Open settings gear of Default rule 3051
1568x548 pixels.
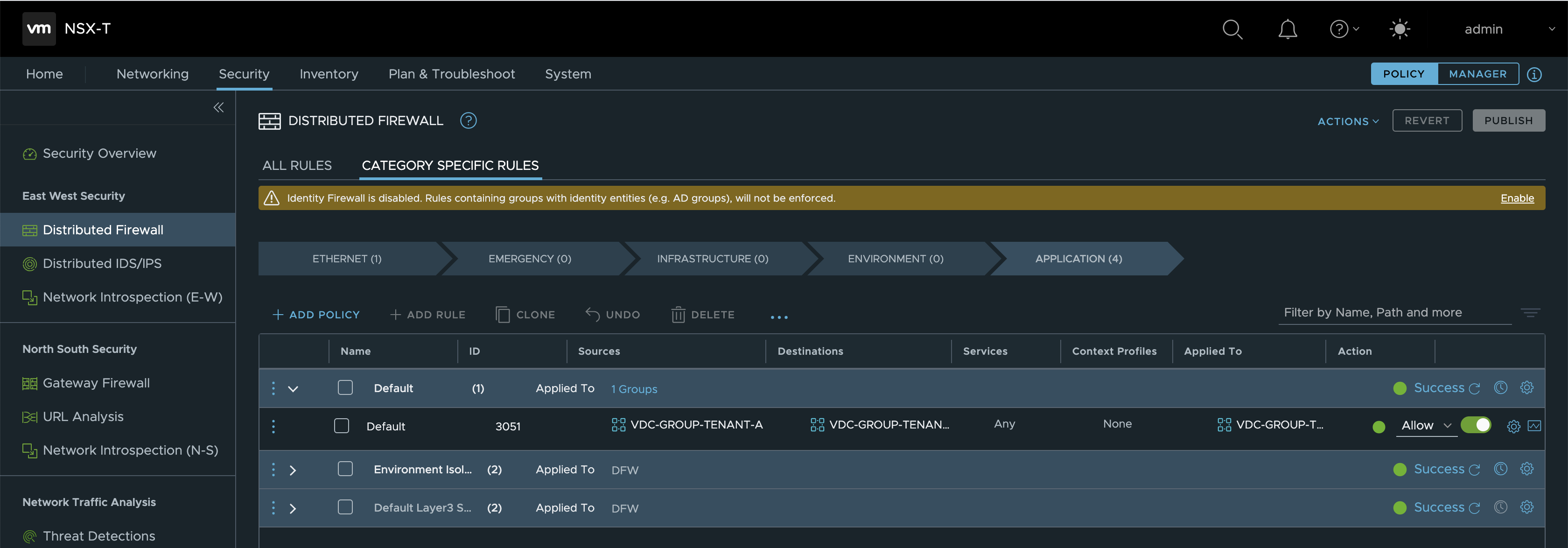point(1513,426)
